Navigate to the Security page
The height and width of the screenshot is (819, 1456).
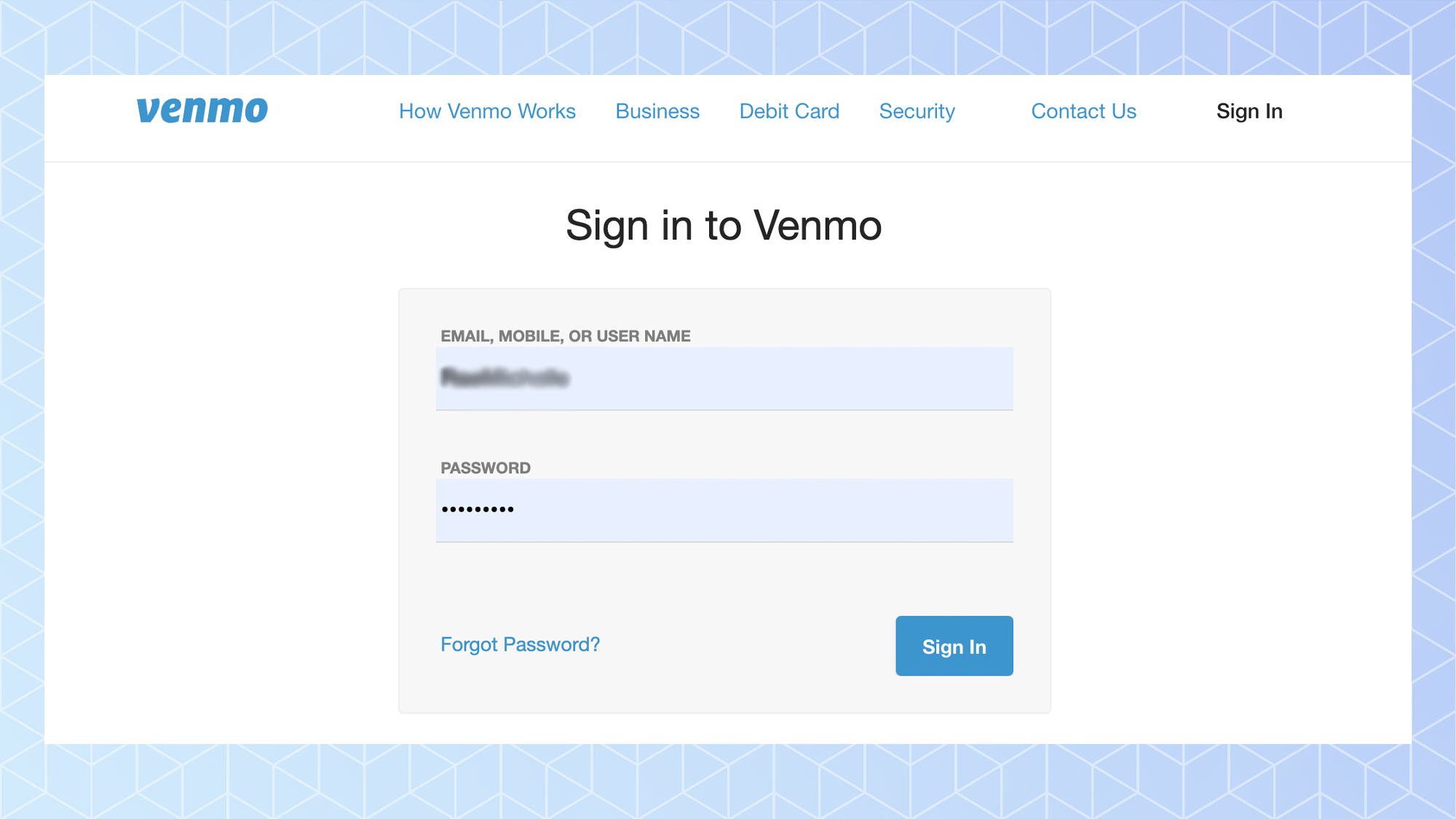coord(916,111)
